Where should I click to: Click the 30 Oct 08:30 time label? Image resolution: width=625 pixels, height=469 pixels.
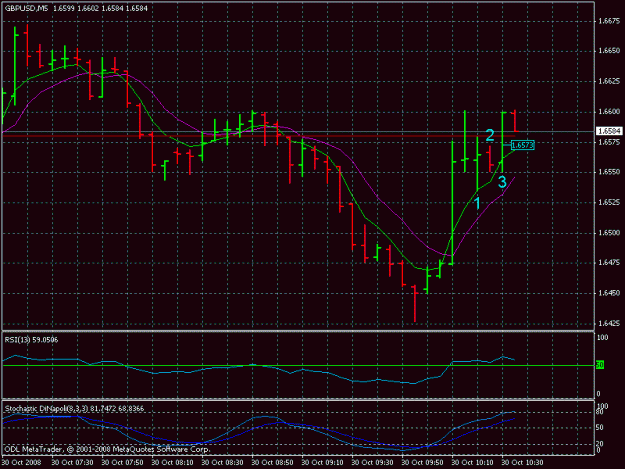click(222, 463)
